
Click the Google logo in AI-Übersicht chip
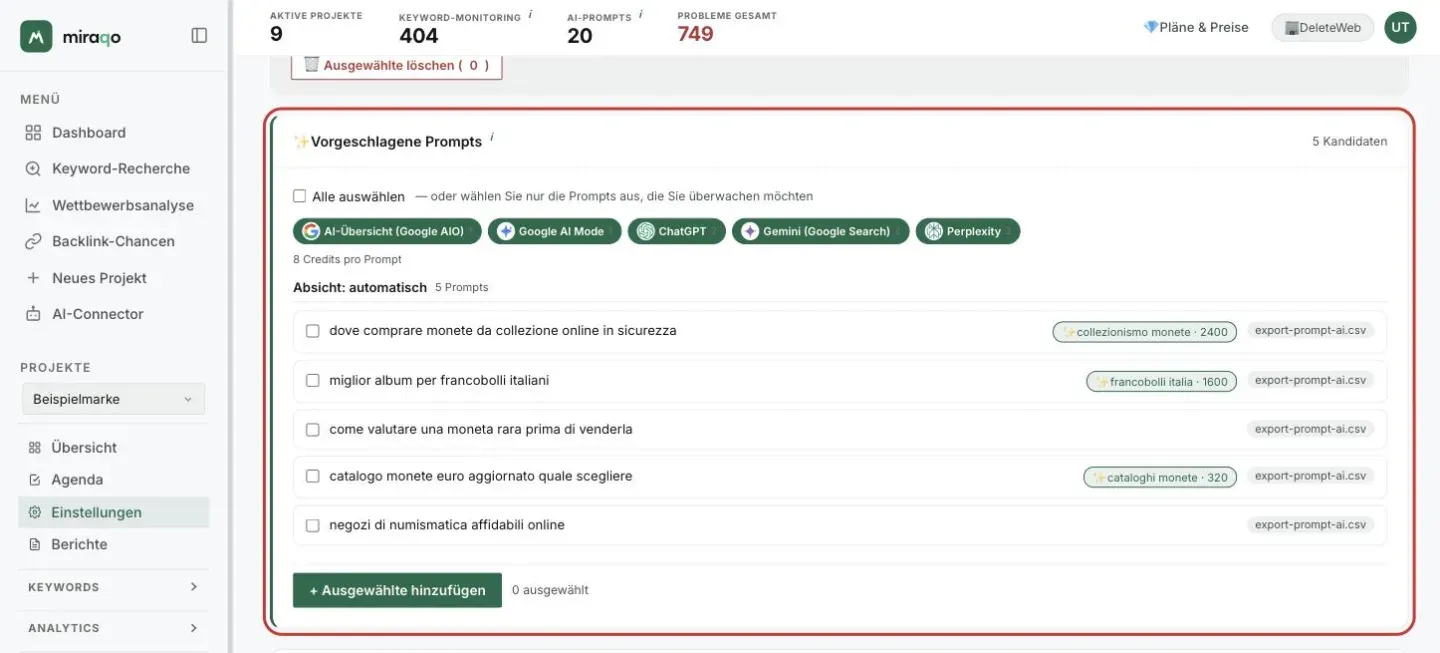311,231
